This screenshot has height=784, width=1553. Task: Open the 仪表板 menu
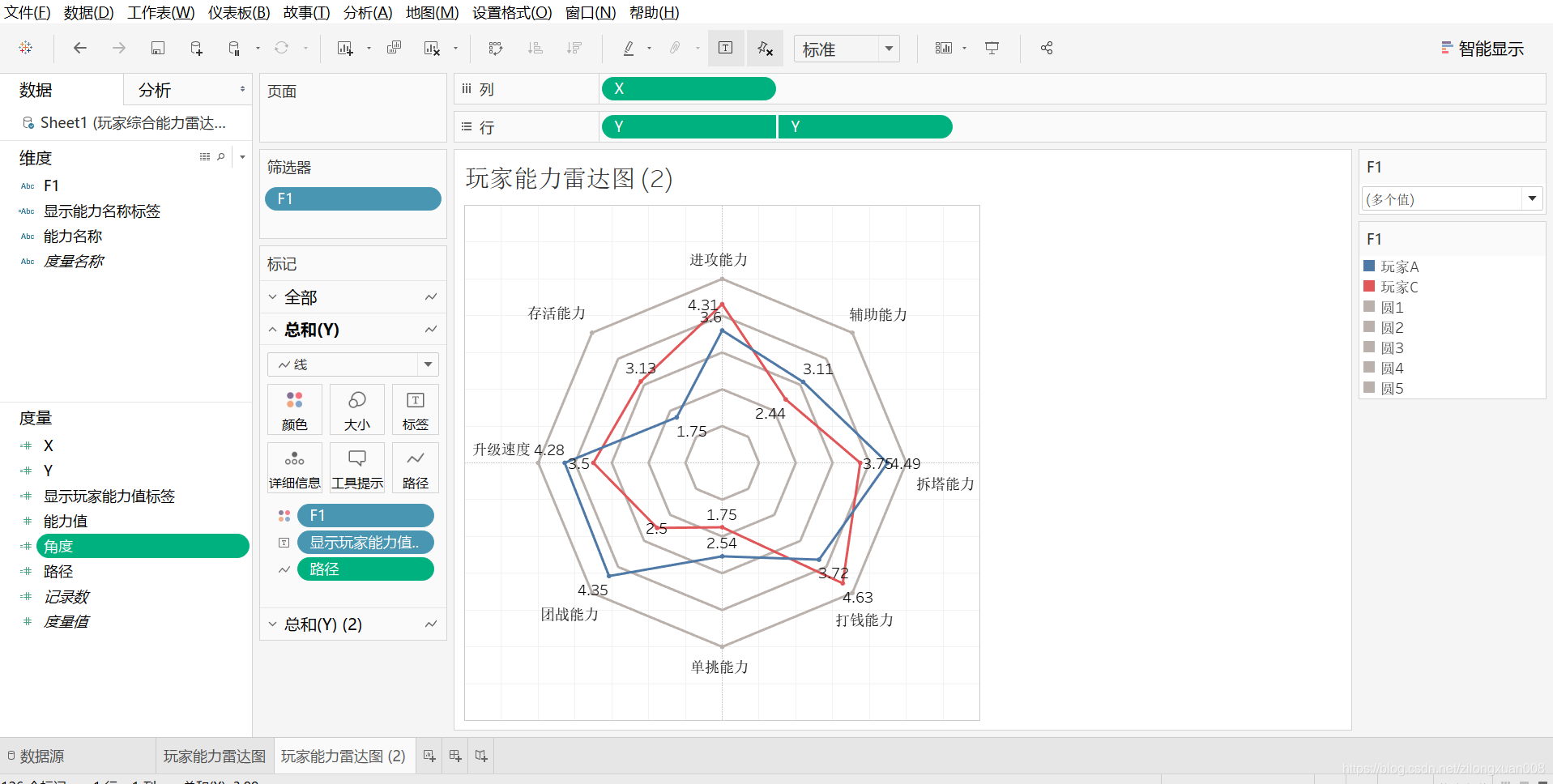(239, 12)
